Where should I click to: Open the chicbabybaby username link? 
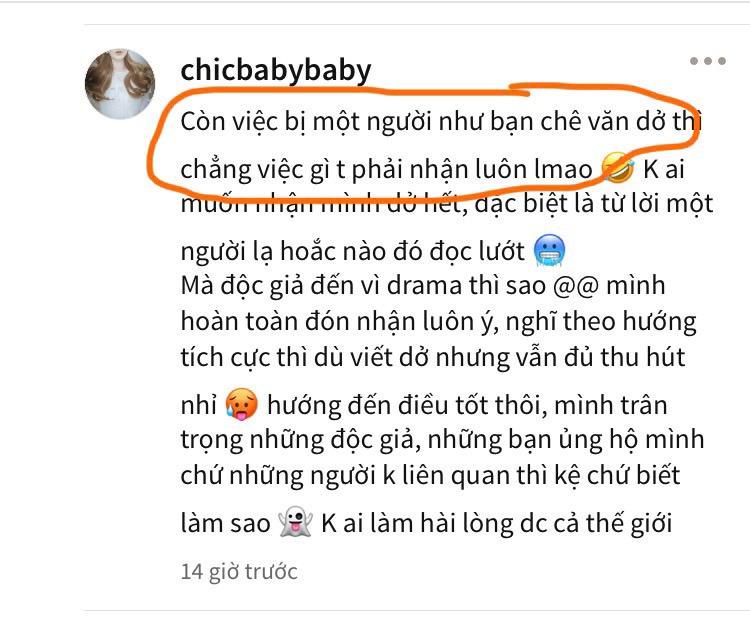coord(276,70)
